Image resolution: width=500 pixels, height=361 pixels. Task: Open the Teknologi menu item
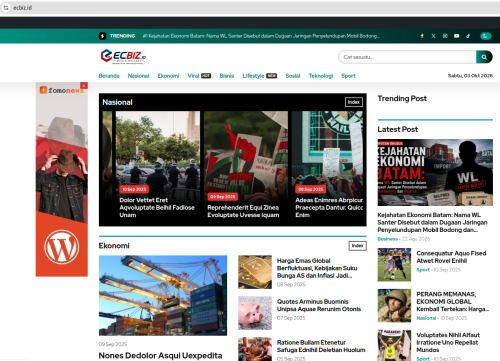[321, 76]
